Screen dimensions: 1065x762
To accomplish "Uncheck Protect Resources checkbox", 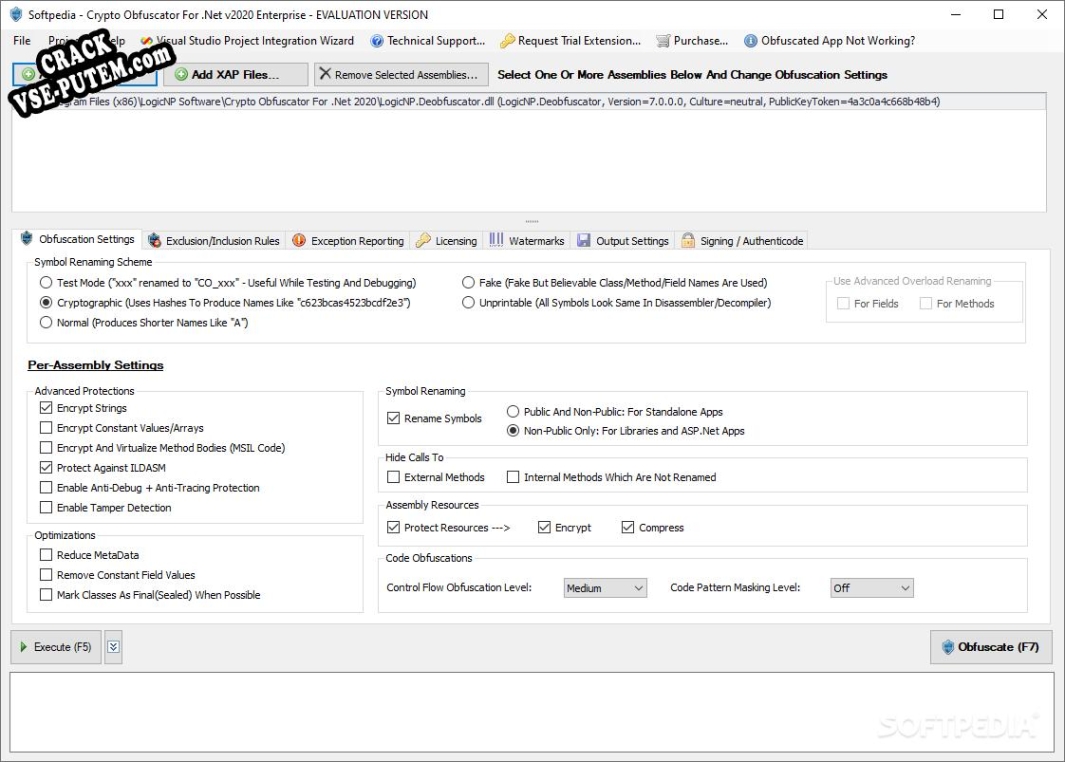I will [x=393, y=527].
